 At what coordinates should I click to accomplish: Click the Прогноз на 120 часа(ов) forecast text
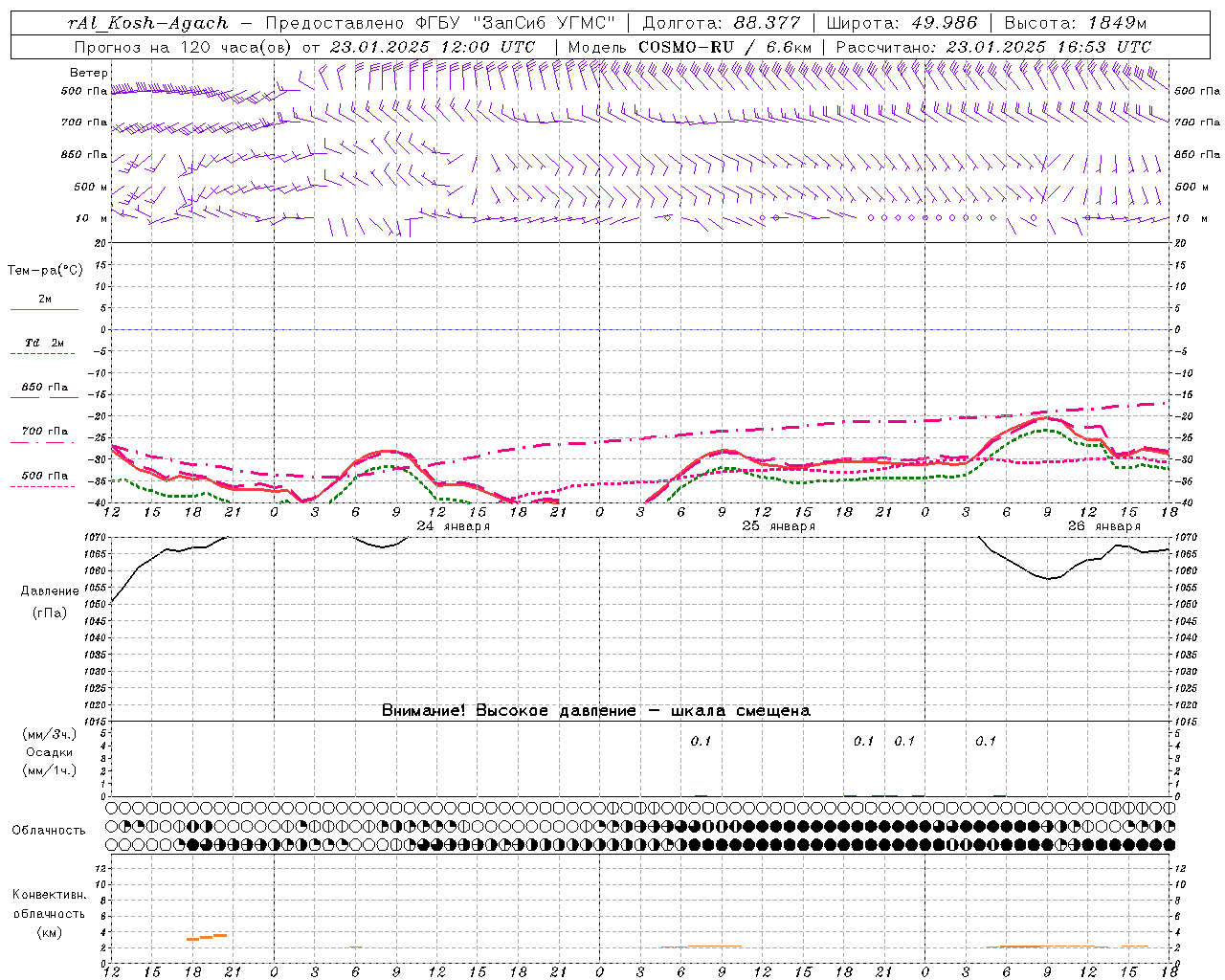point(182,47)
